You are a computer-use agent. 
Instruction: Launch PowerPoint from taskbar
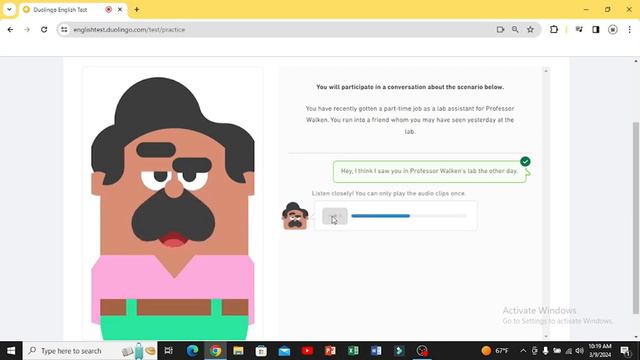click(330, 351)
